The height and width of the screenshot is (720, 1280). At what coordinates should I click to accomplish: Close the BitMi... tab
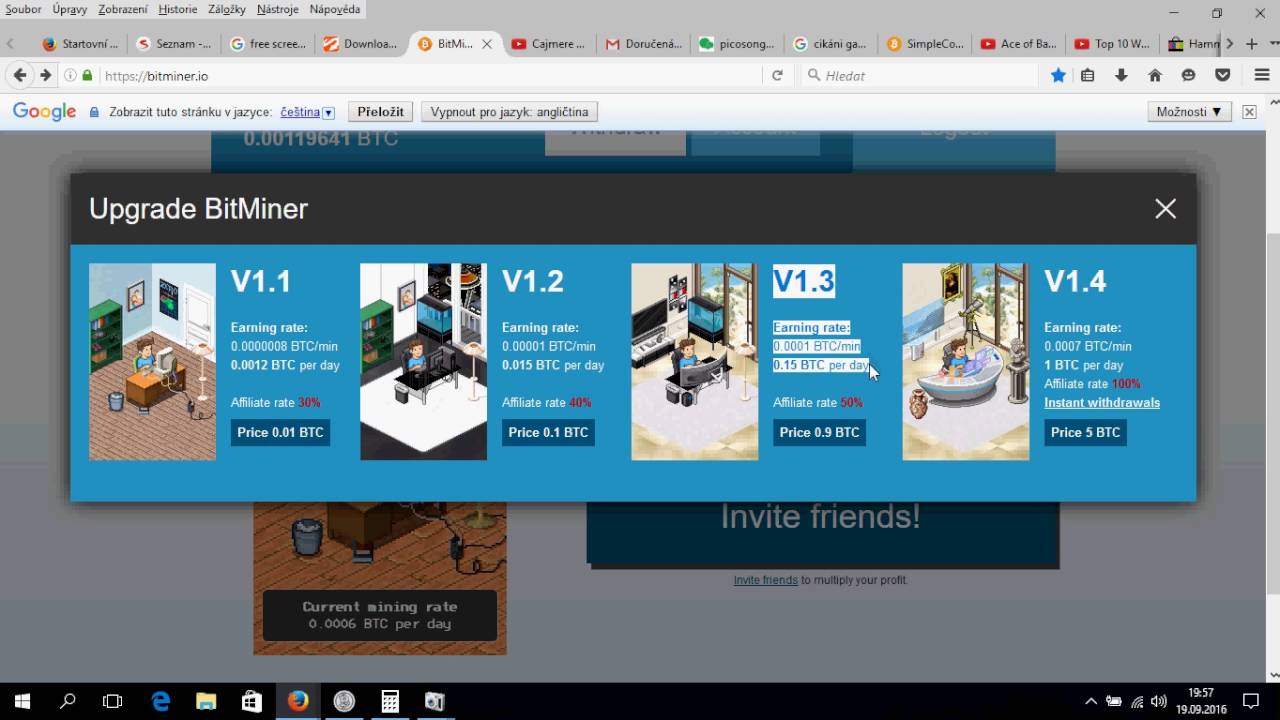click(487, 44)
